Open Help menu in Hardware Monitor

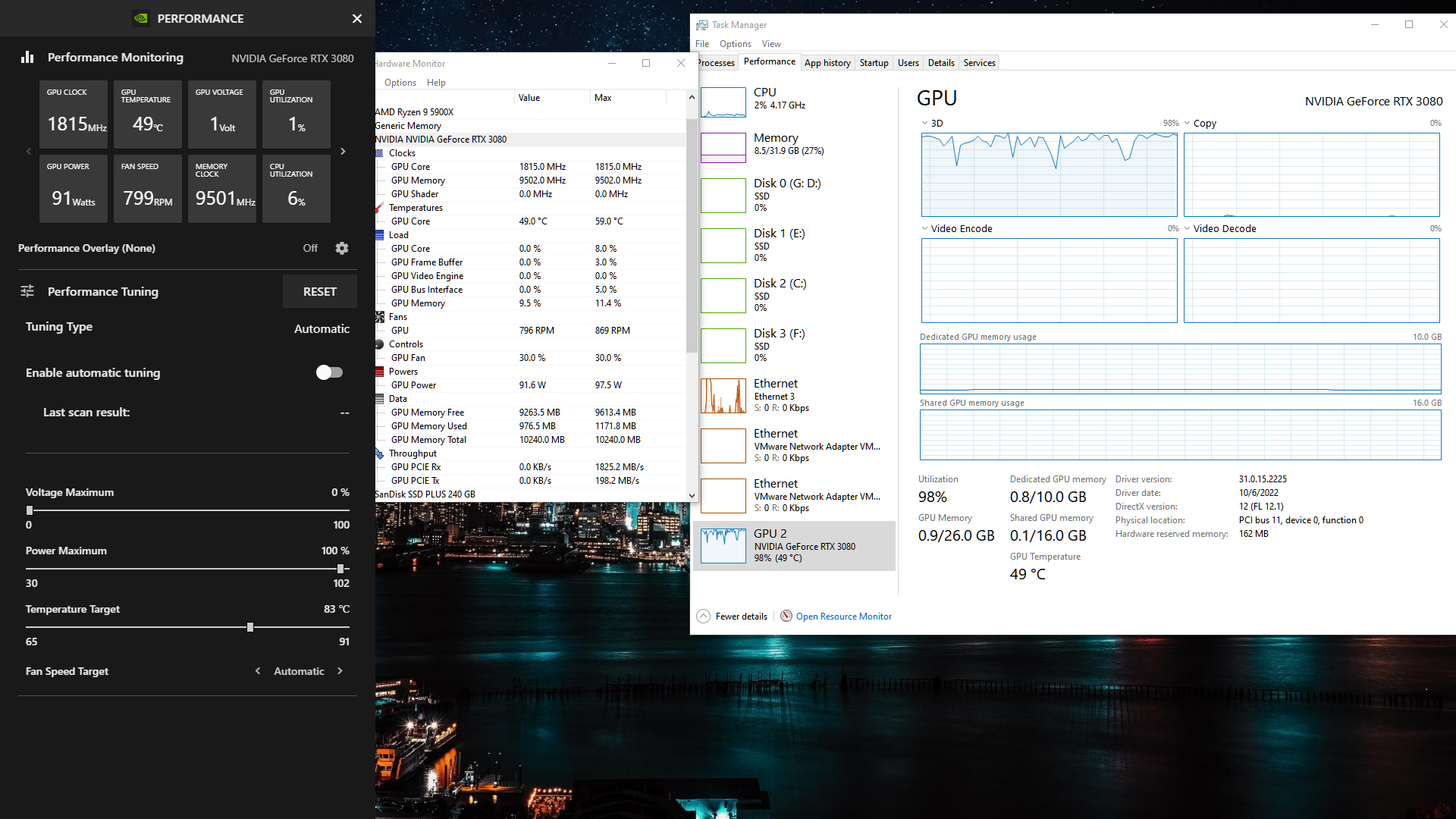click(x=436, y=83)
